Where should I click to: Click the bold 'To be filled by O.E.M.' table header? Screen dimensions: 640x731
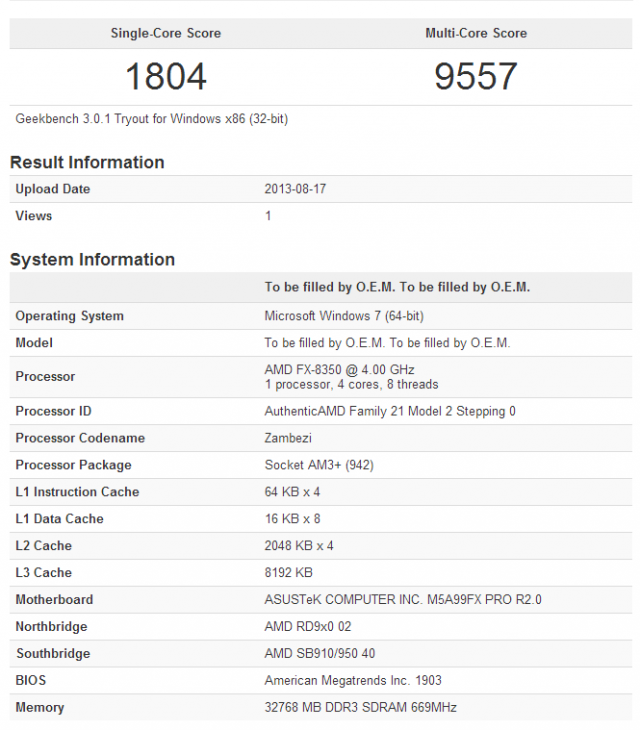397,287
